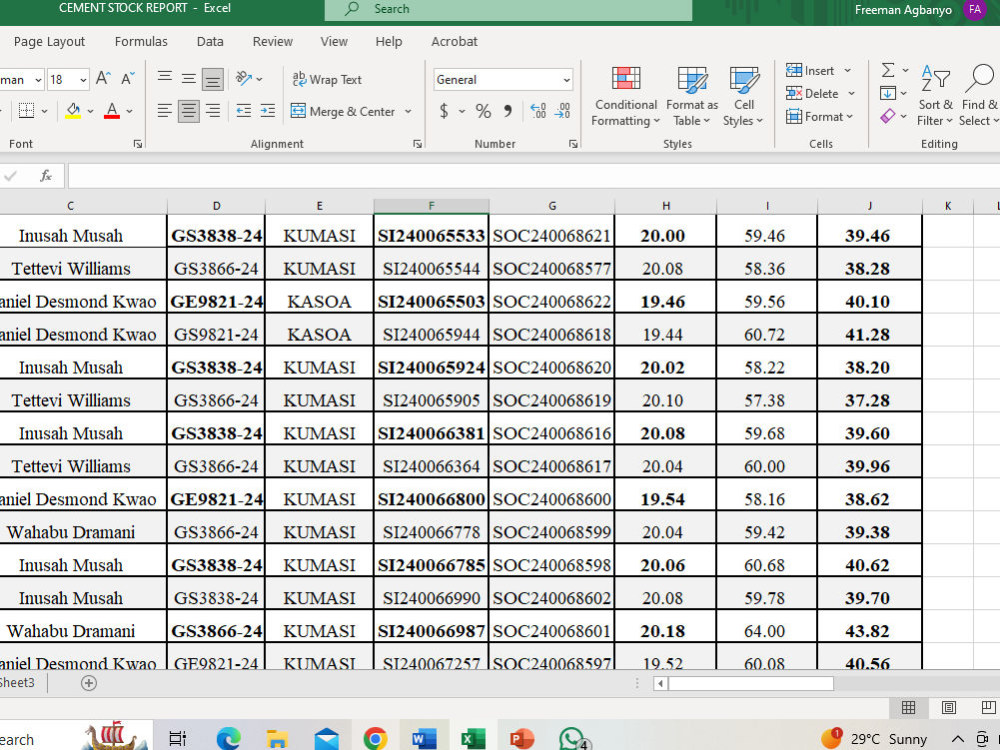
Task: Open Alignment dialog launcher
Action: (x=417, y=144)
